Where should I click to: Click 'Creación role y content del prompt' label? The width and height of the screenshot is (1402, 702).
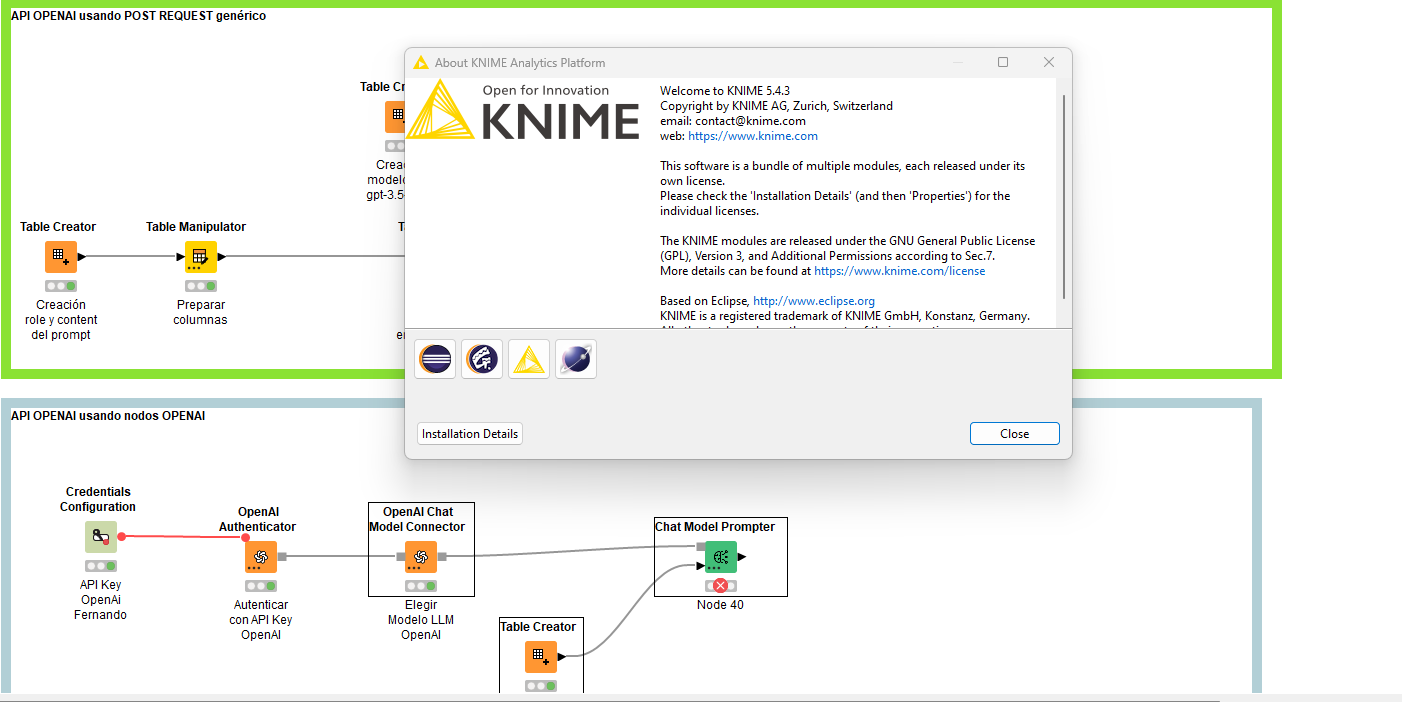(x=61, y=320)
